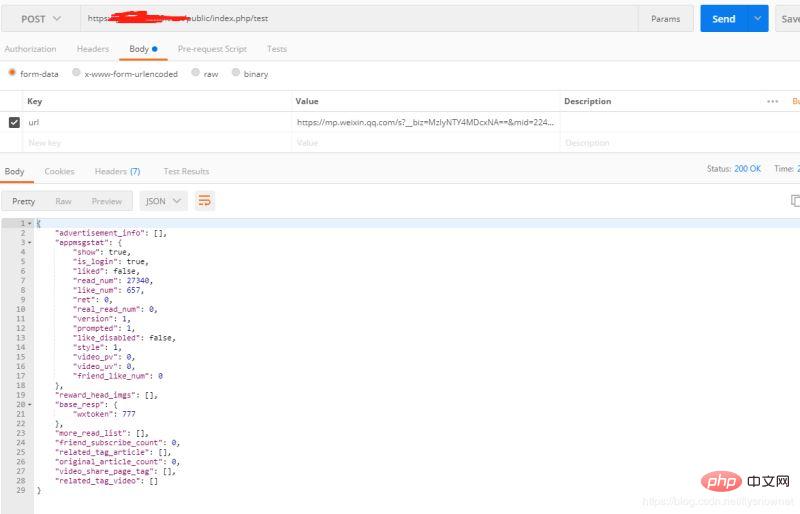Click the "original_article_count" line

tap(117, 462)
